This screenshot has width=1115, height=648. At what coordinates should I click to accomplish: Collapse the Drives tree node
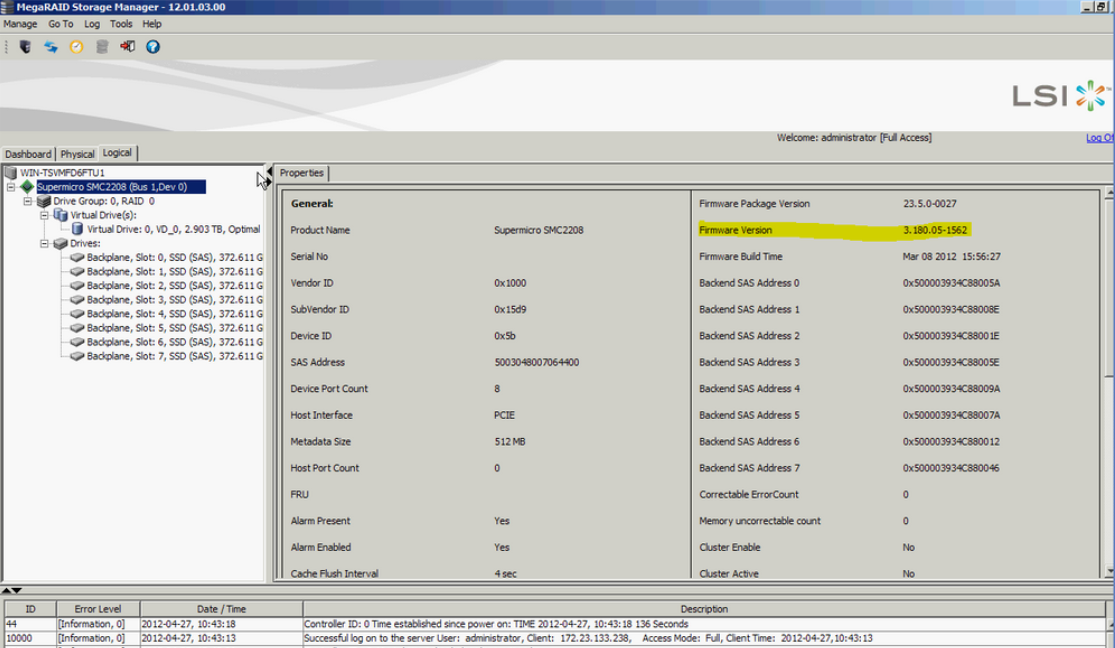click(45, 243)
